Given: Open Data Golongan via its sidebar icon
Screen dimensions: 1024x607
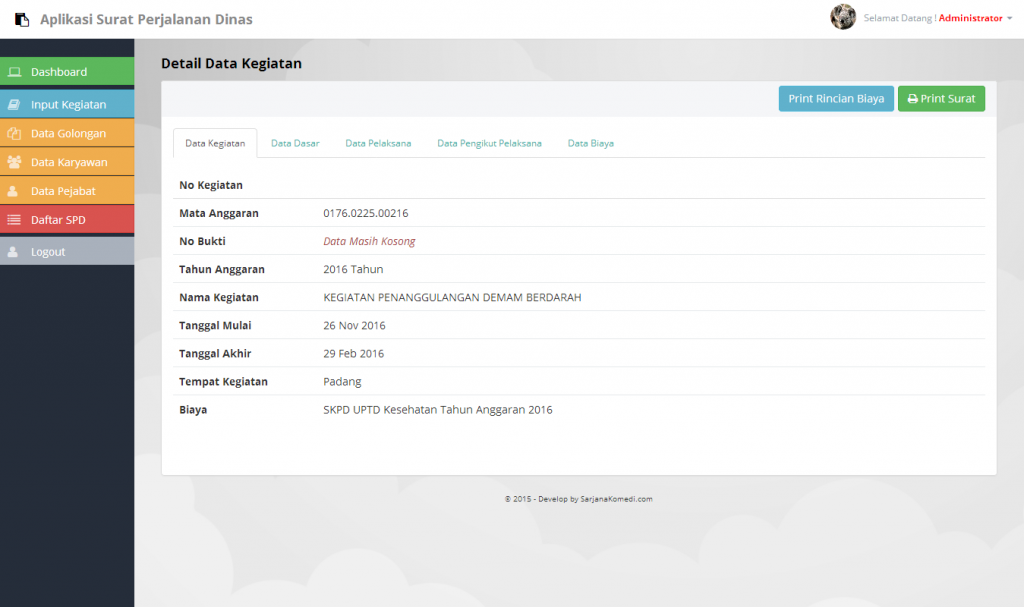Looking at the screenshot, I should (x=15, y=133).
